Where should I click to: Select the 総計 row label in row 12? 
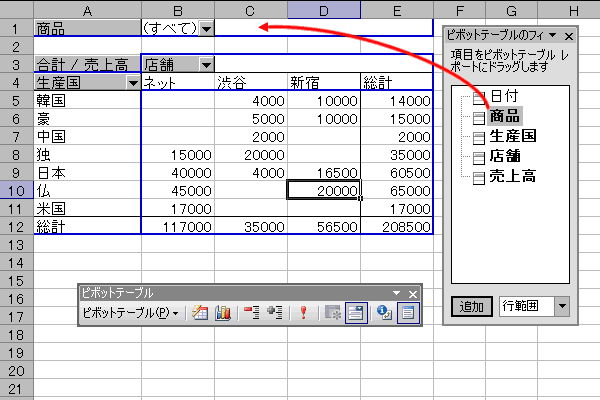click(88, 226)
